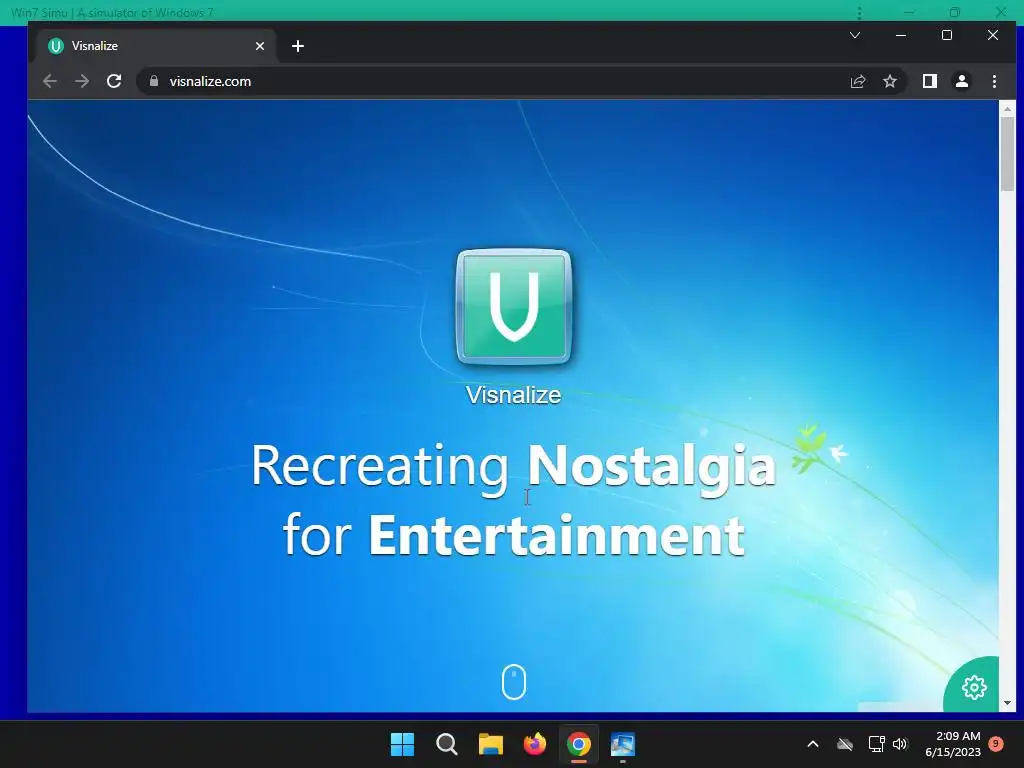This screenshot has height=768, width=1024.
Task: Click the OneDrive cloud tray icon
Action: click(845, 744)
